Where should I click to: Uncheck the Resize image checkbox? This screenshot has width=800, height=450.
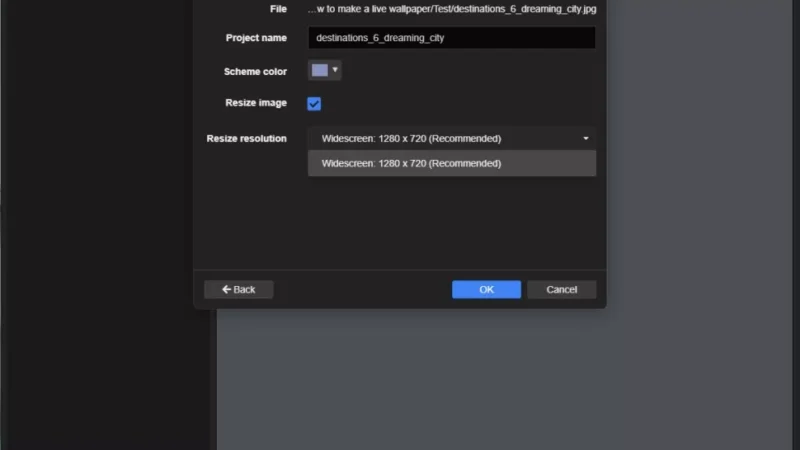point(314,104)
